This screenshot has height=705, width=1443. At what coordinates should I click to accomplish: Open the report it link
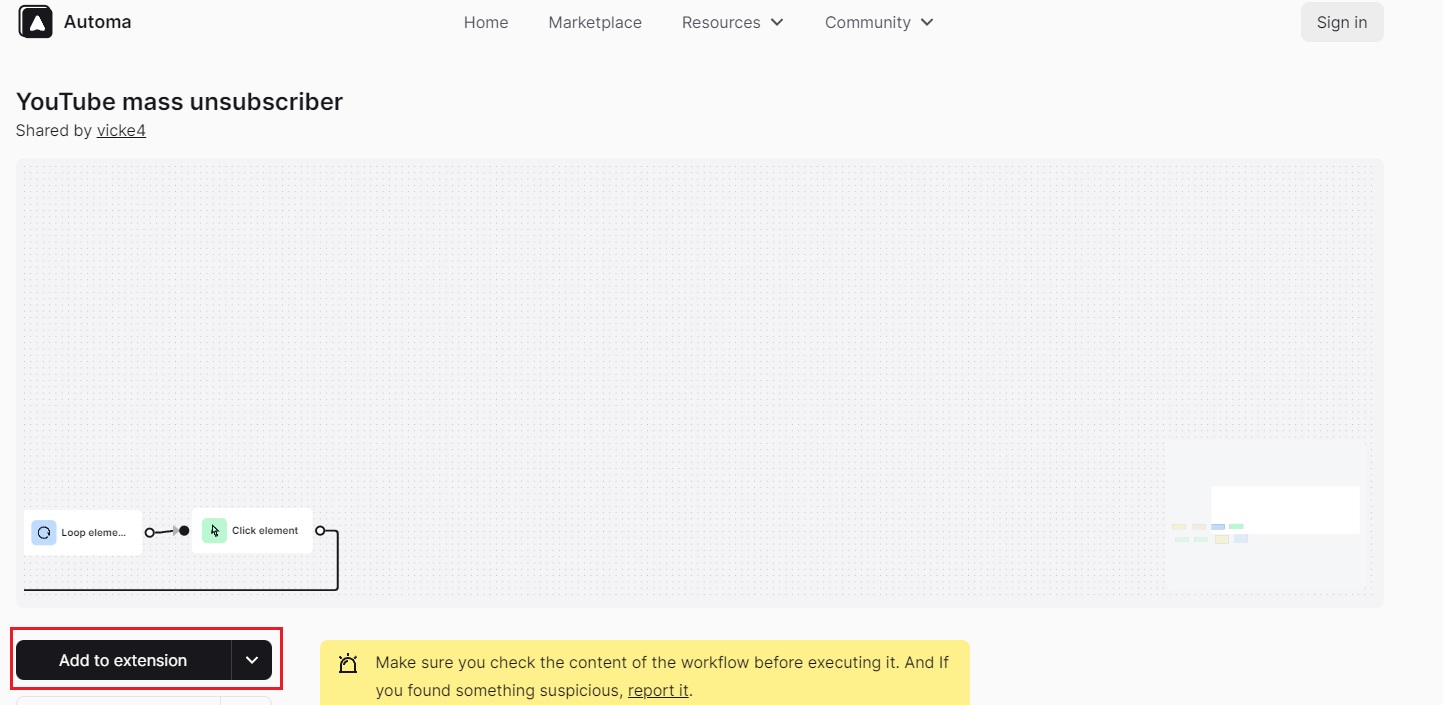(658, 690)
